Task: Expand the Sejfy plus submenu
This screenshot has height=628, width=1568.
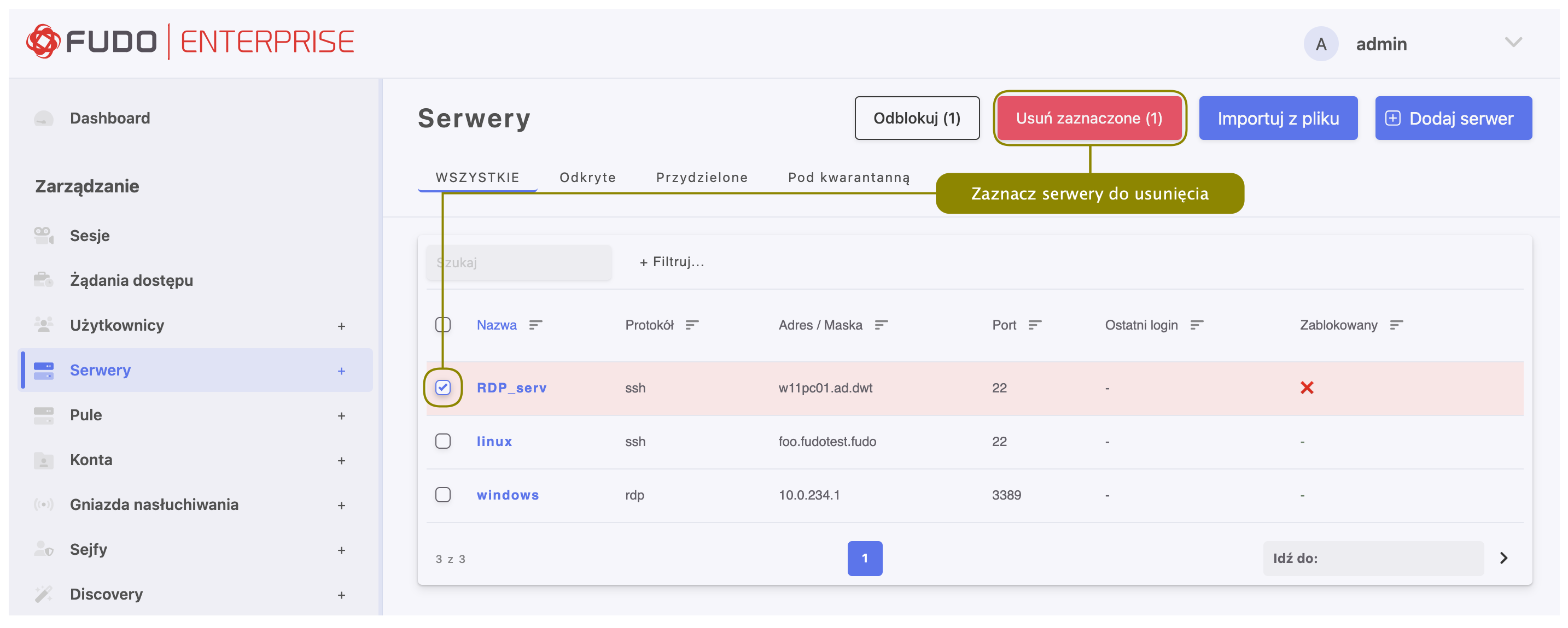Action: point(341,550)
